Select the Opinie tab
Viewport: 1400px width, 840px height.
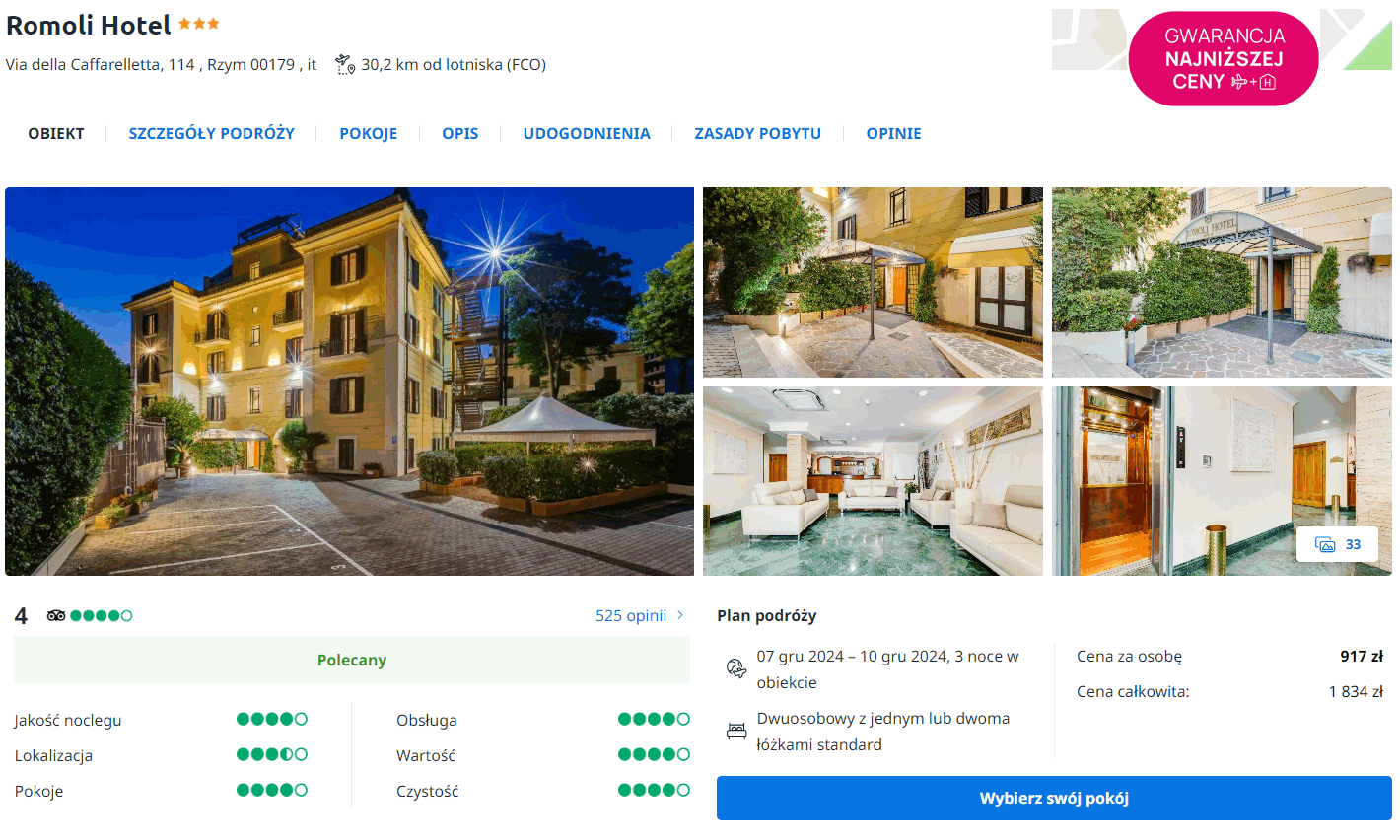point(893,134)
